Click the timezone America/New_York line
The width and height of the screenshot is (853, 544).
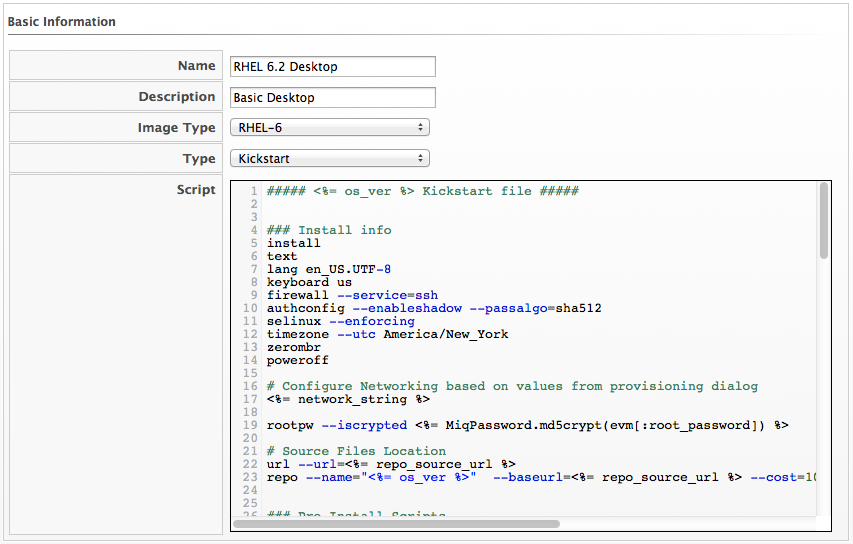[387, 334]
